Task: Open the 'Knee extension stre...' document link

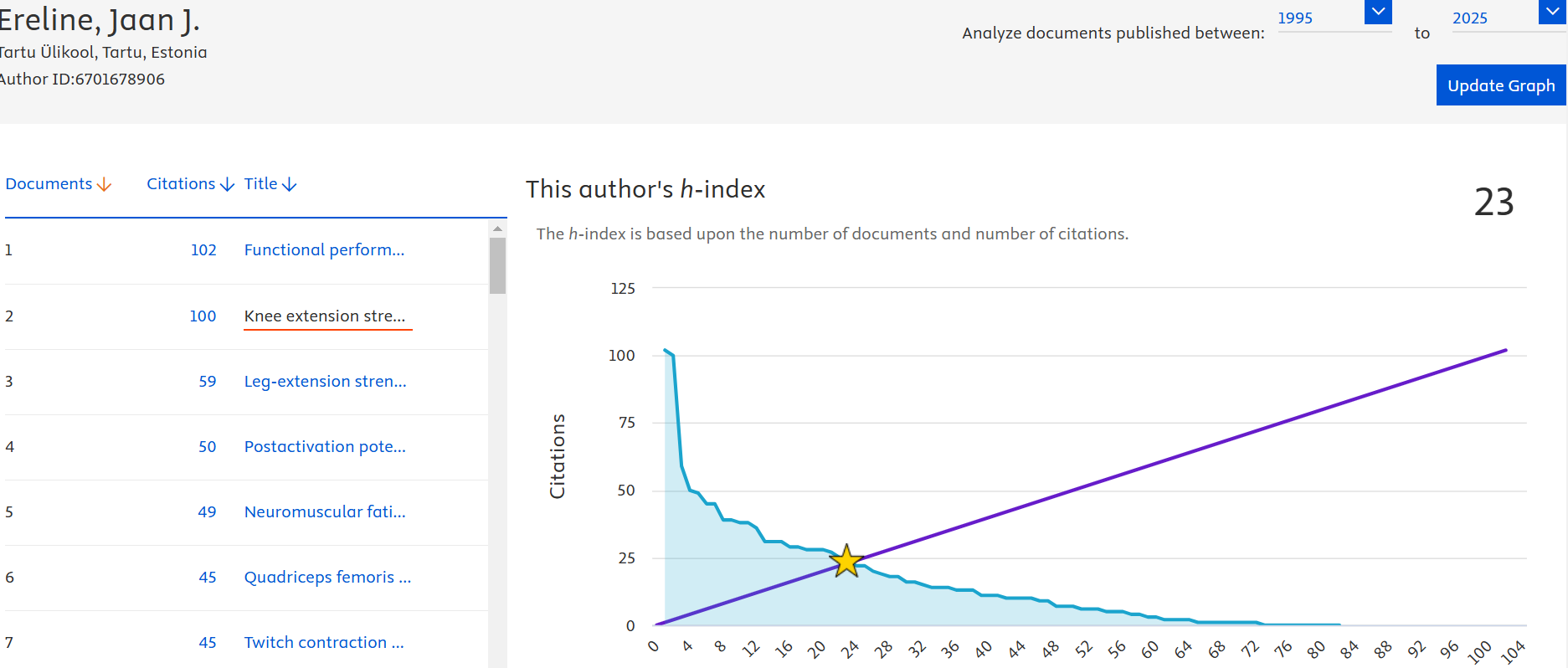Action: 324,316
